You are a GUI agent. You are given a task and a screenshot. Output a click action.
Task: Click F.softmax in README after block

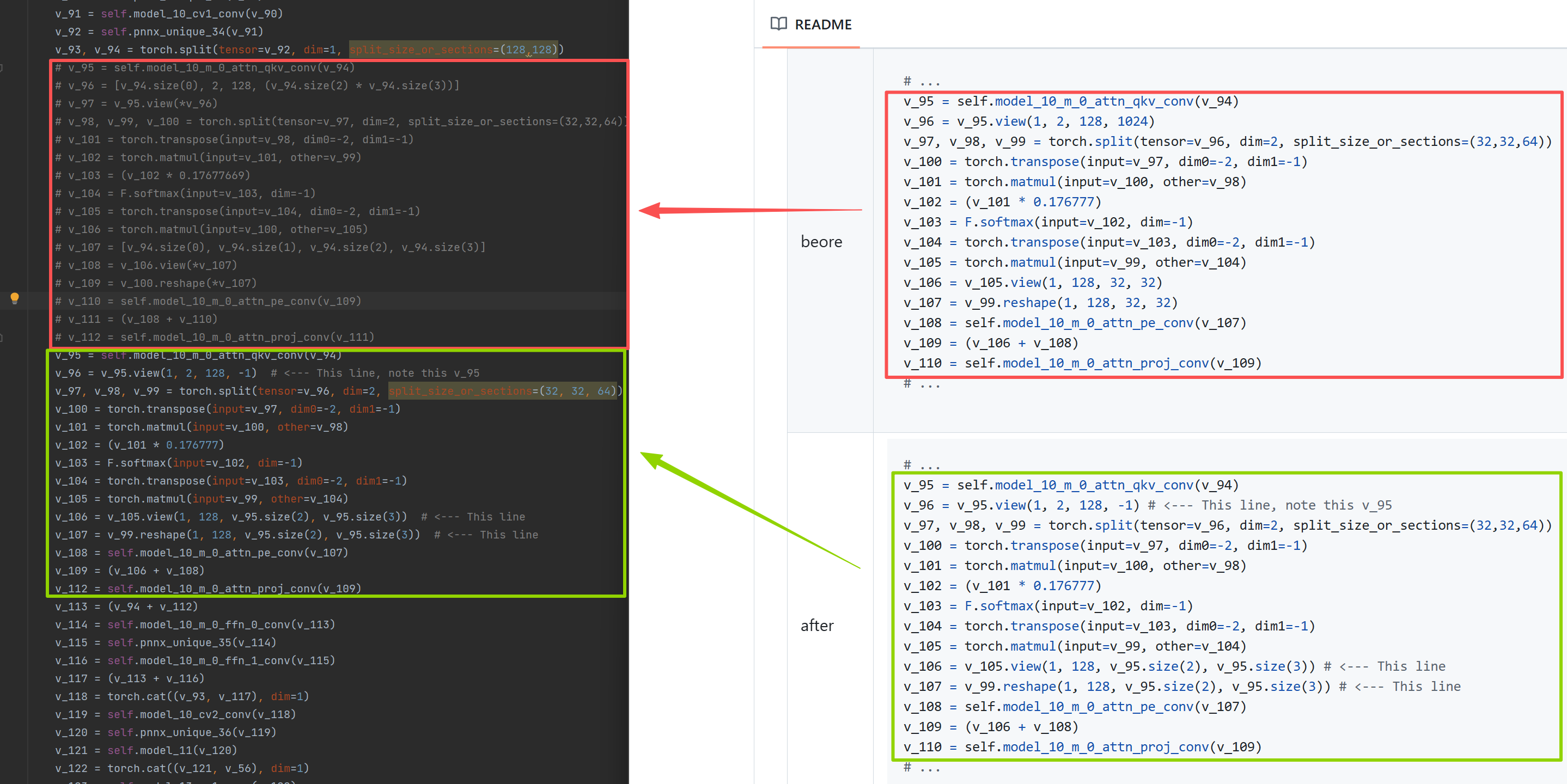[998, 607]
